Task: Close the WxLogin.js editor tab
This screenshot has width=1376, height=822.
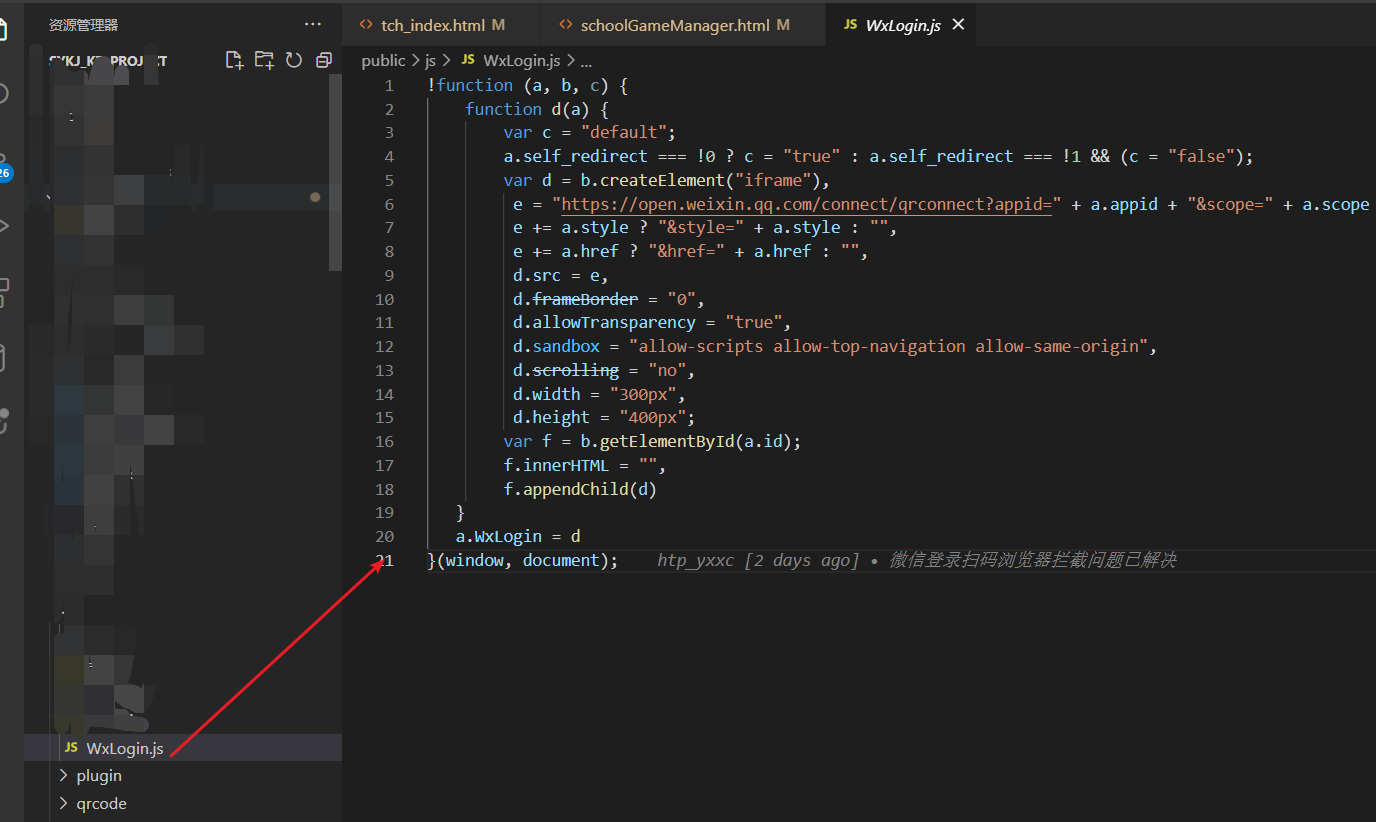Action: pos(958,25)
